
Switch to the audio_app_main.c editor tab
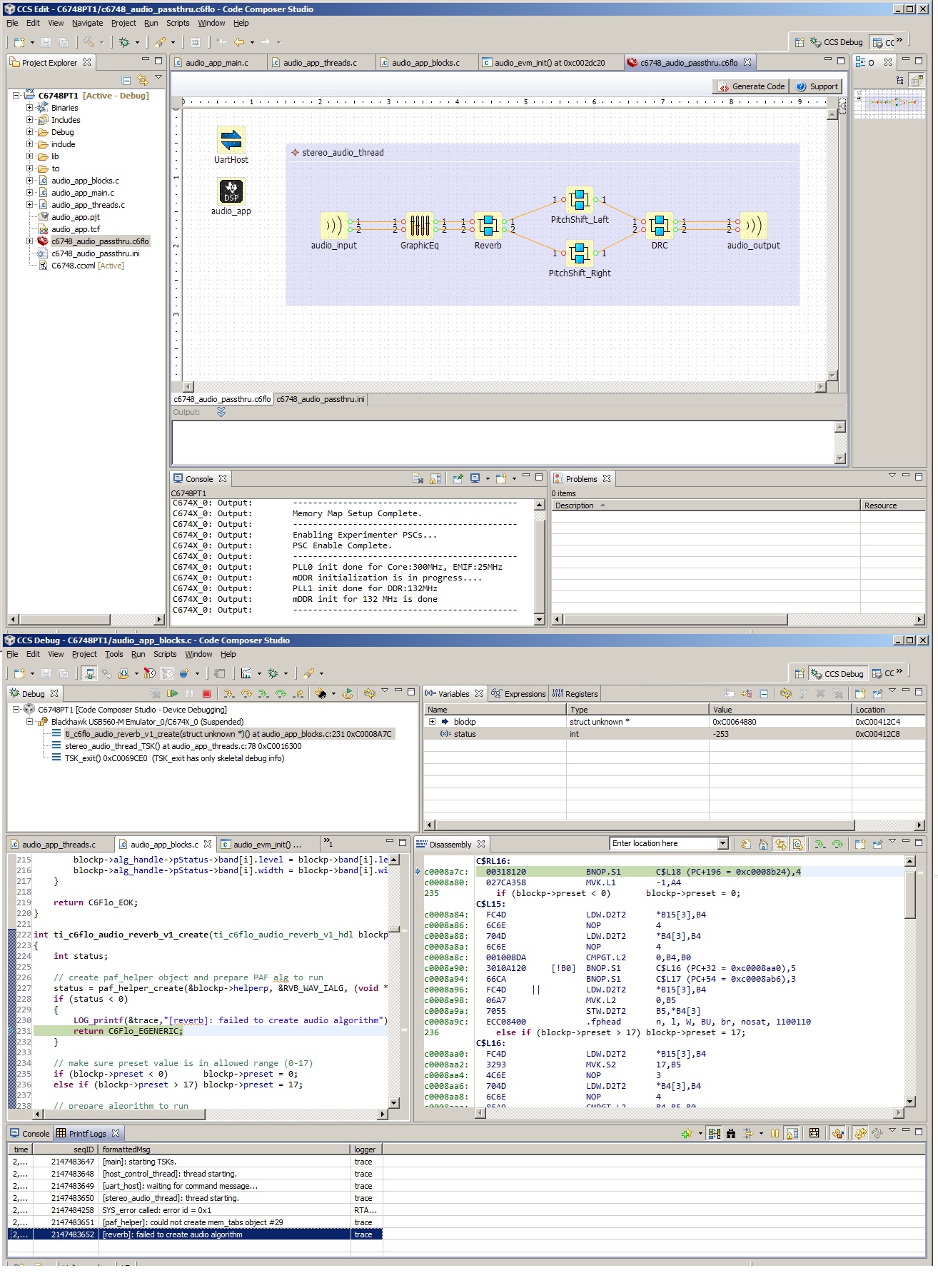coord(217,63)
